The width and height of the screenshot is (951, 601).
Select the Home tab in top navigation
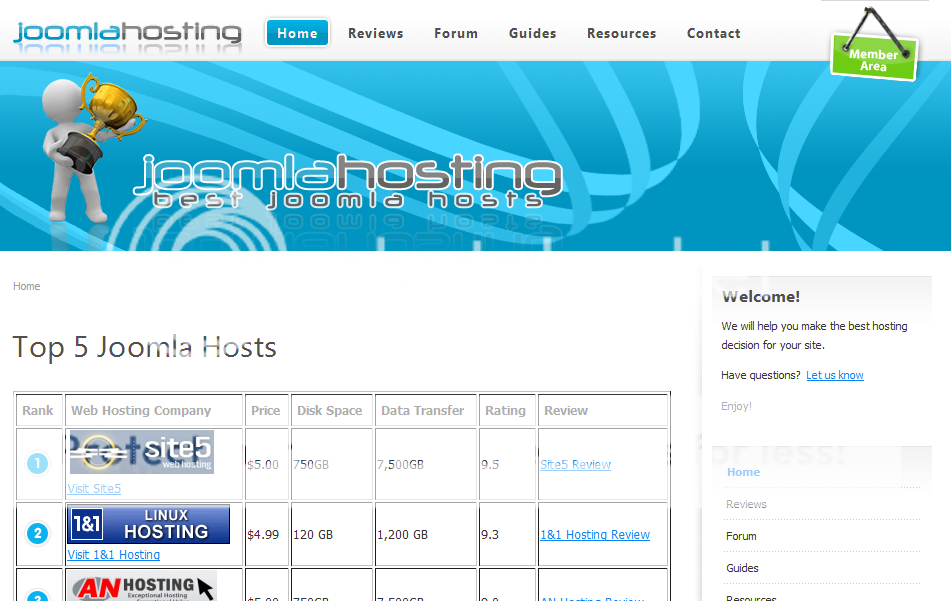(x=297, y=33)
